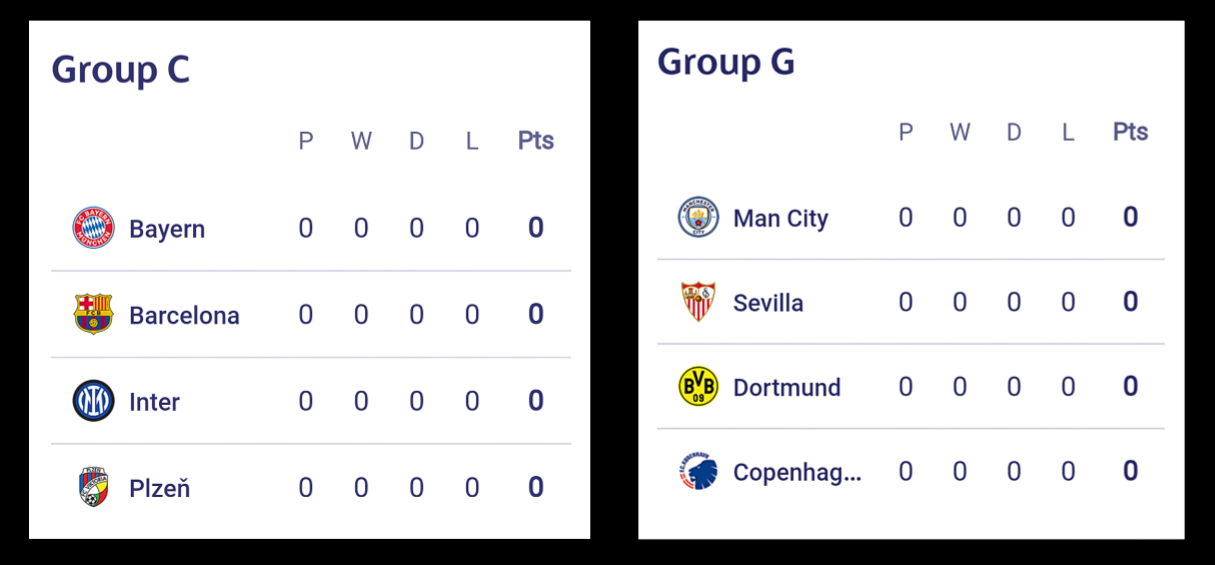The width and height of the screenshot is (1215, 565).
Task: Click the Manchester City club badge
Action: pyautogui.click(x=698, y=217)
